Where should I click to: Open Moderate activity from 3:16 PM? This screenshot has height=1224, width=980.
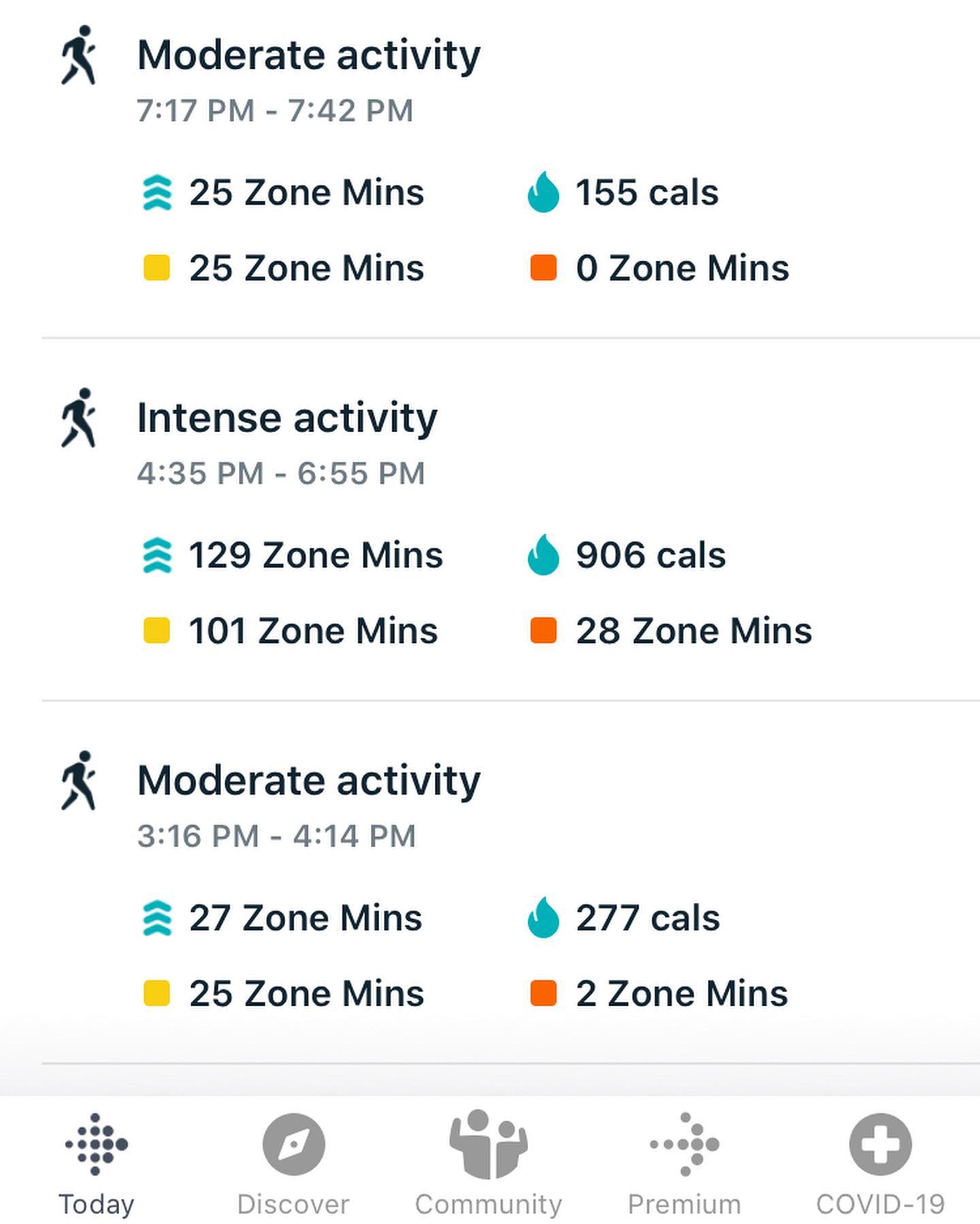(308, 780)
